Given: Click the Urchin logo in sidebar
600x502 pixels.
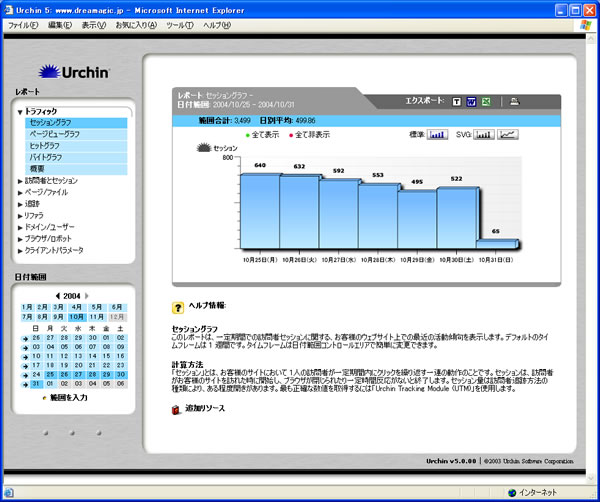Looking at the screenshot, I should click(74, 72).
